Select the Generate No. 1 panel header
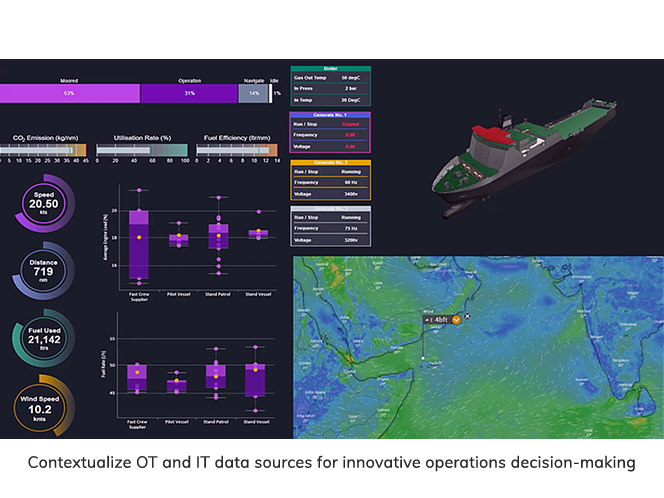The width and height of the screenshot is (664, 498). point(330,116)
